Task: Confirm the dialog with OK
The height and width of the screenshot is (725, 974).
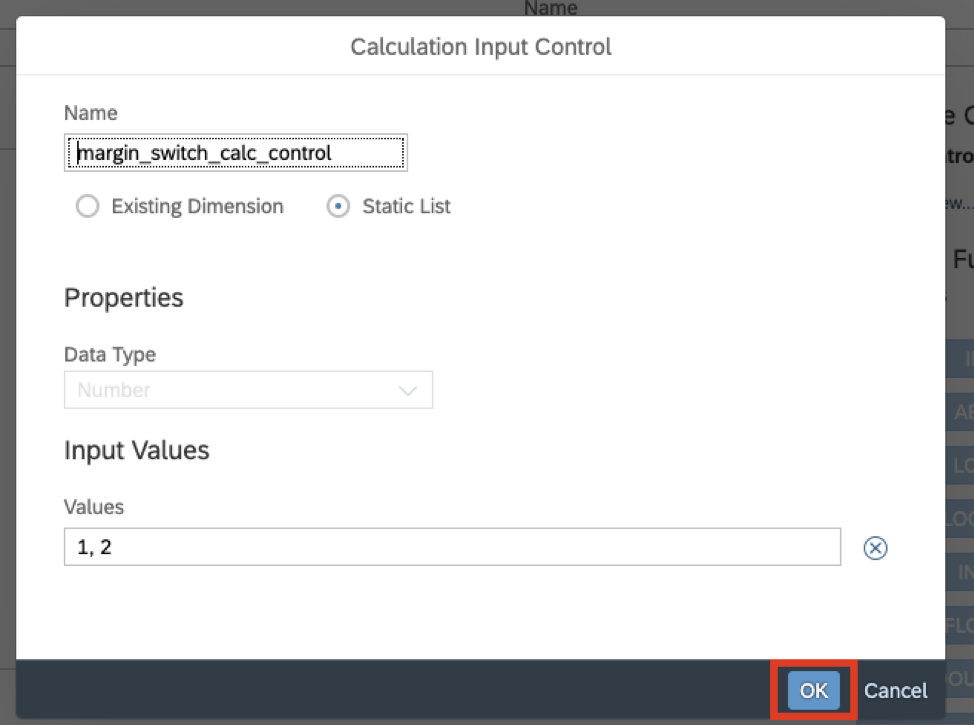Action: (x=813, y=690)
